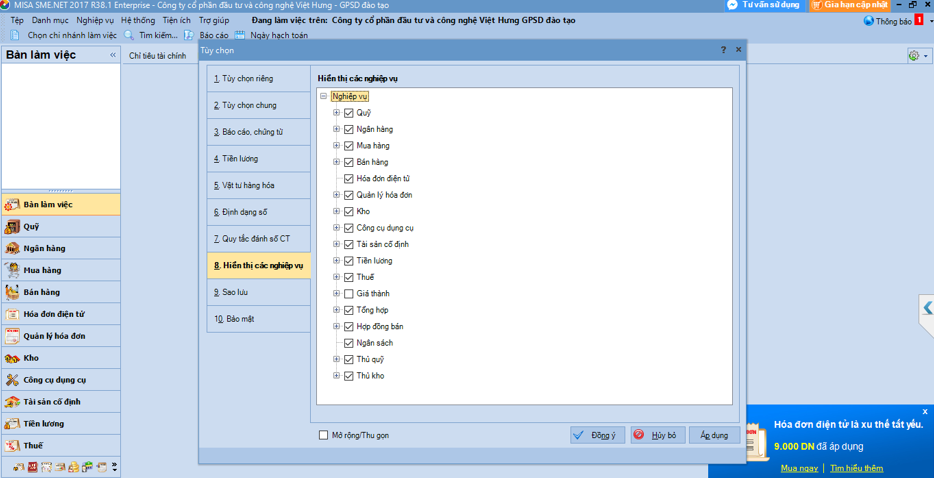Click the Tìm kiếm search icon

(129, 35)
